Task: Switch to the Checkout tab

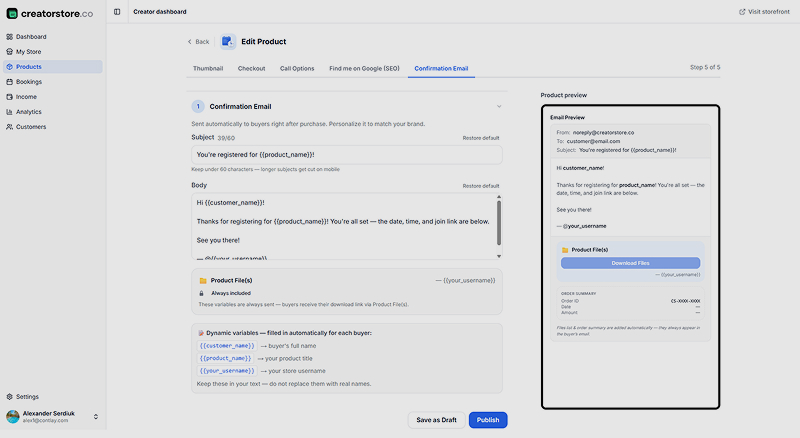Action: [252, 68]
